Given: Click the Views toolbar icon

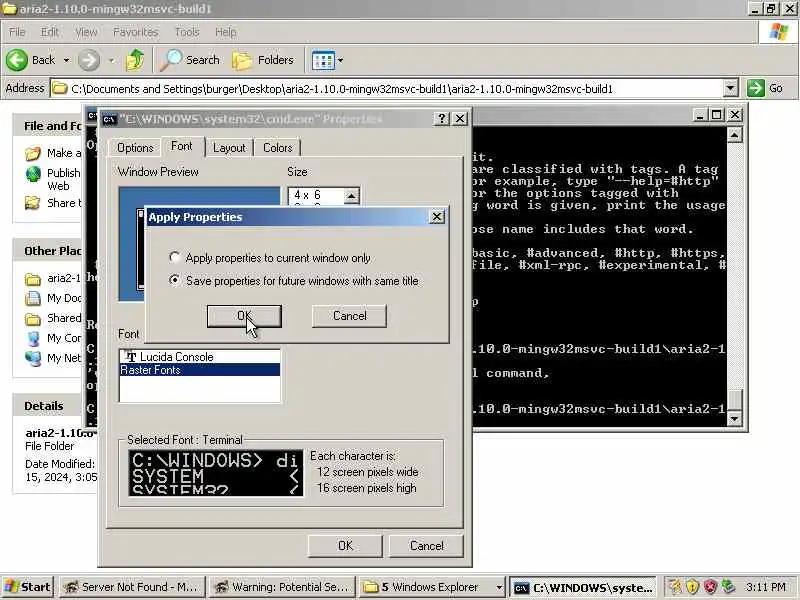Looking at the screenshot, I should (x=323, y=60).
